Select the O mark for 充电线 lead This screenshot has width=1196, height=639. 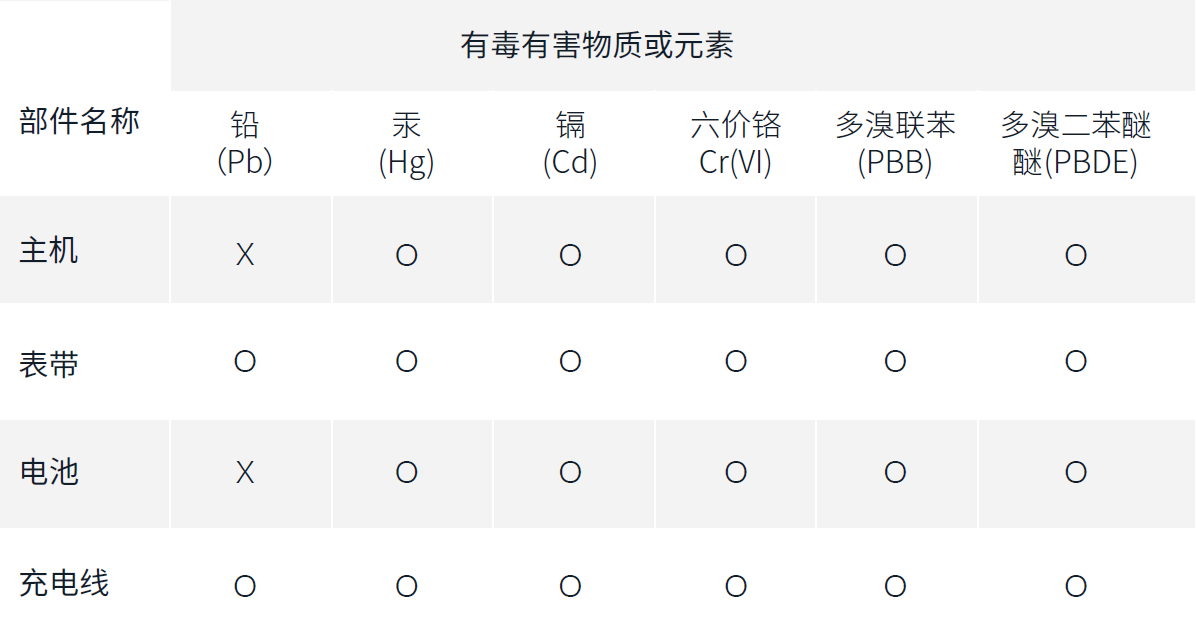tap(245, 586)
